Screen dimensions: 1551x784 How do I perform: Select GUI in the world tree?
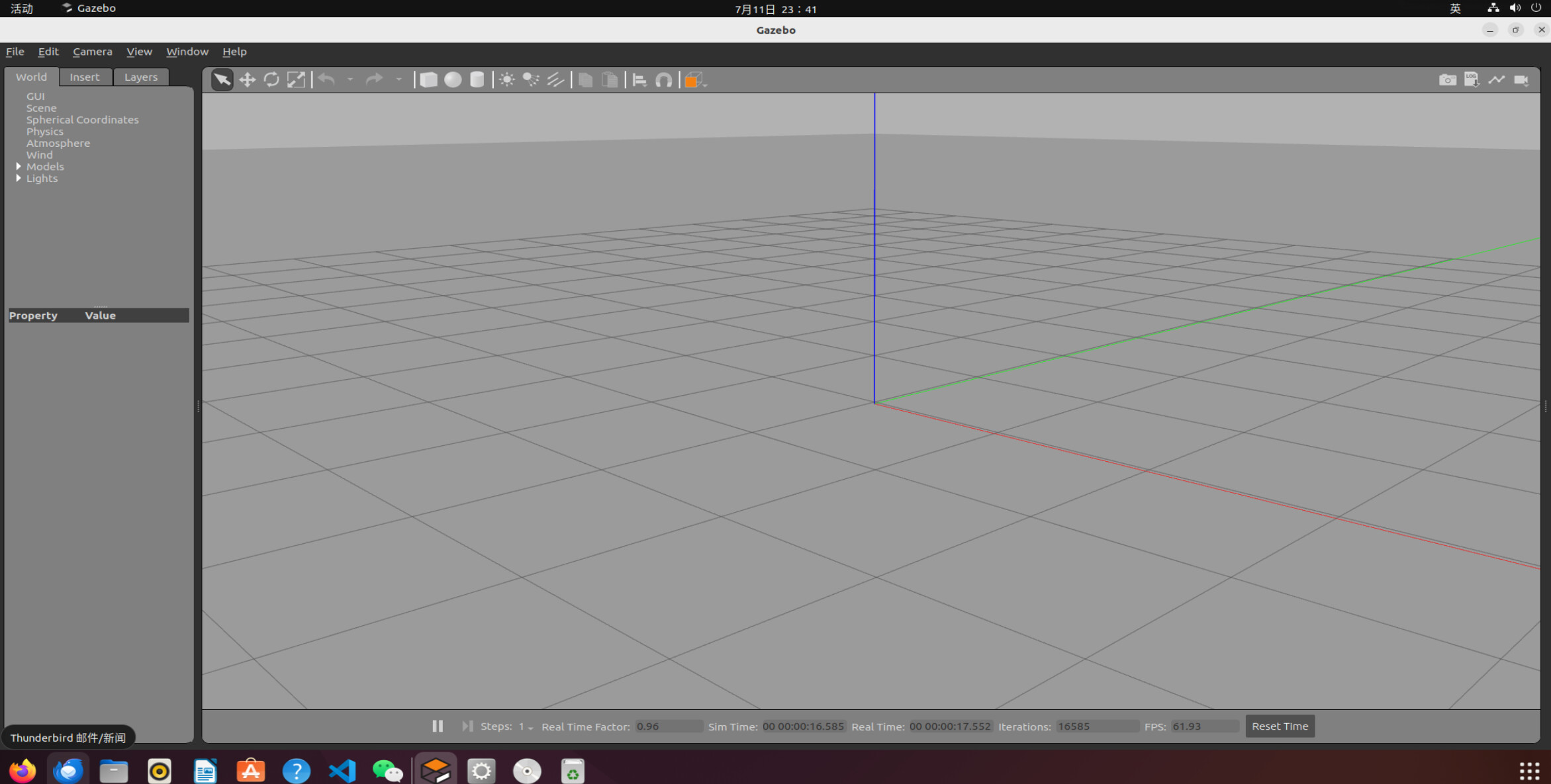(36, 97)
